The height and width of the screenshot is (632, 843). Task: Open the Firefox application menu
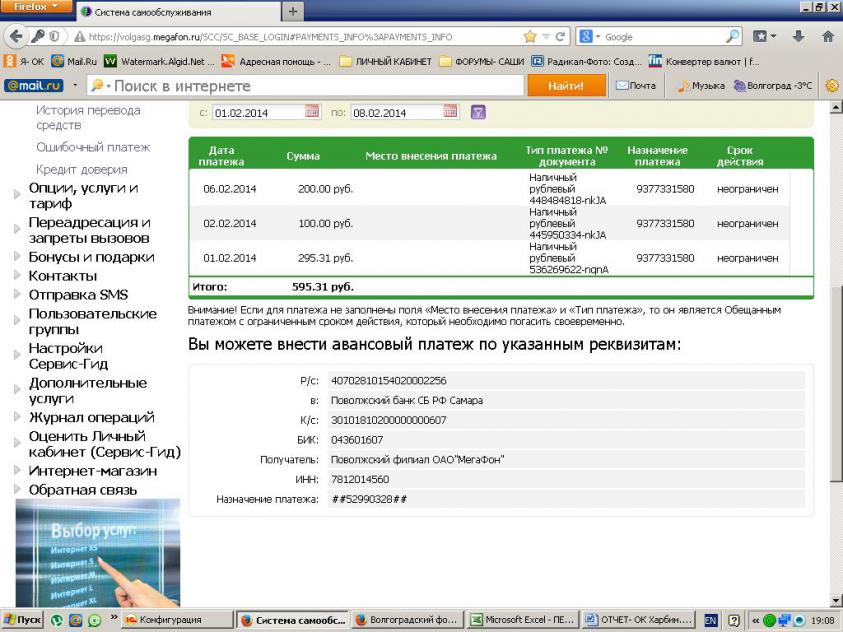36,8
